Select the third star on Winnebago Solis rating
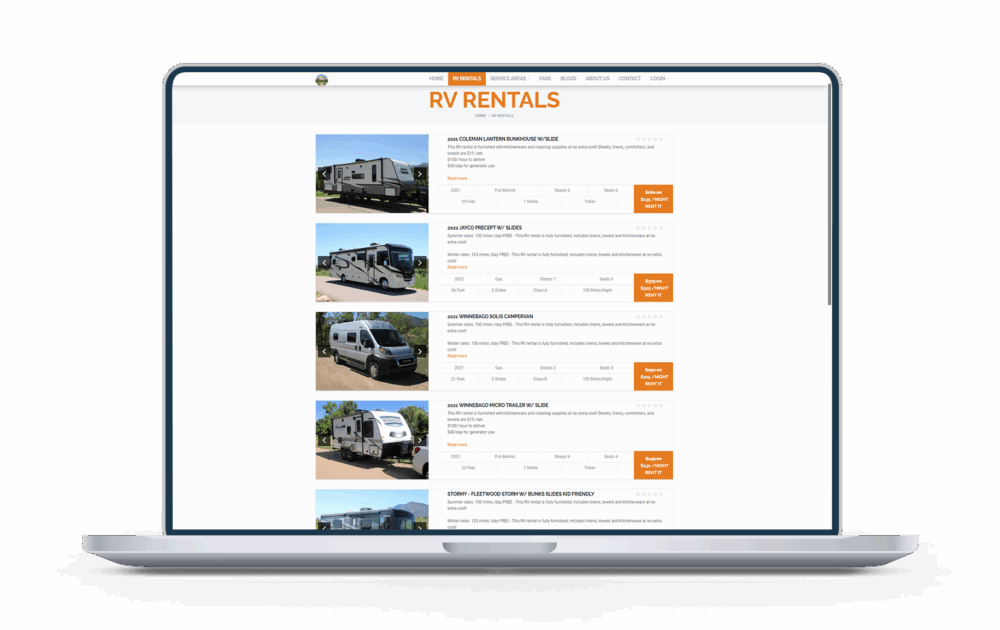The height and width of the screenshot is (630, 1000). [648, 316]
